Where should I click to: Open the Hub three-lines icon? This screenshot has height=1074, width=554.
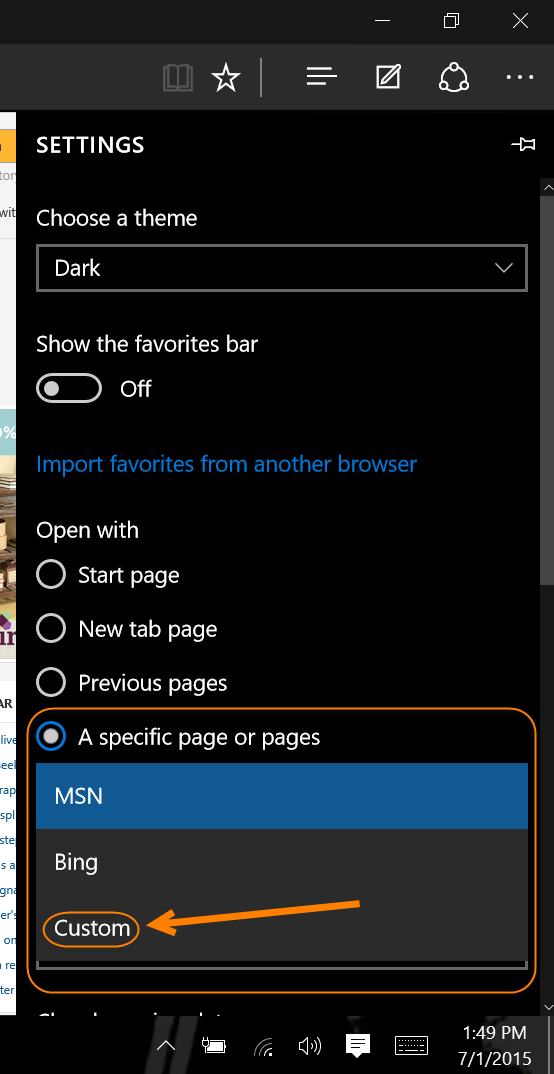click(321, 77)
